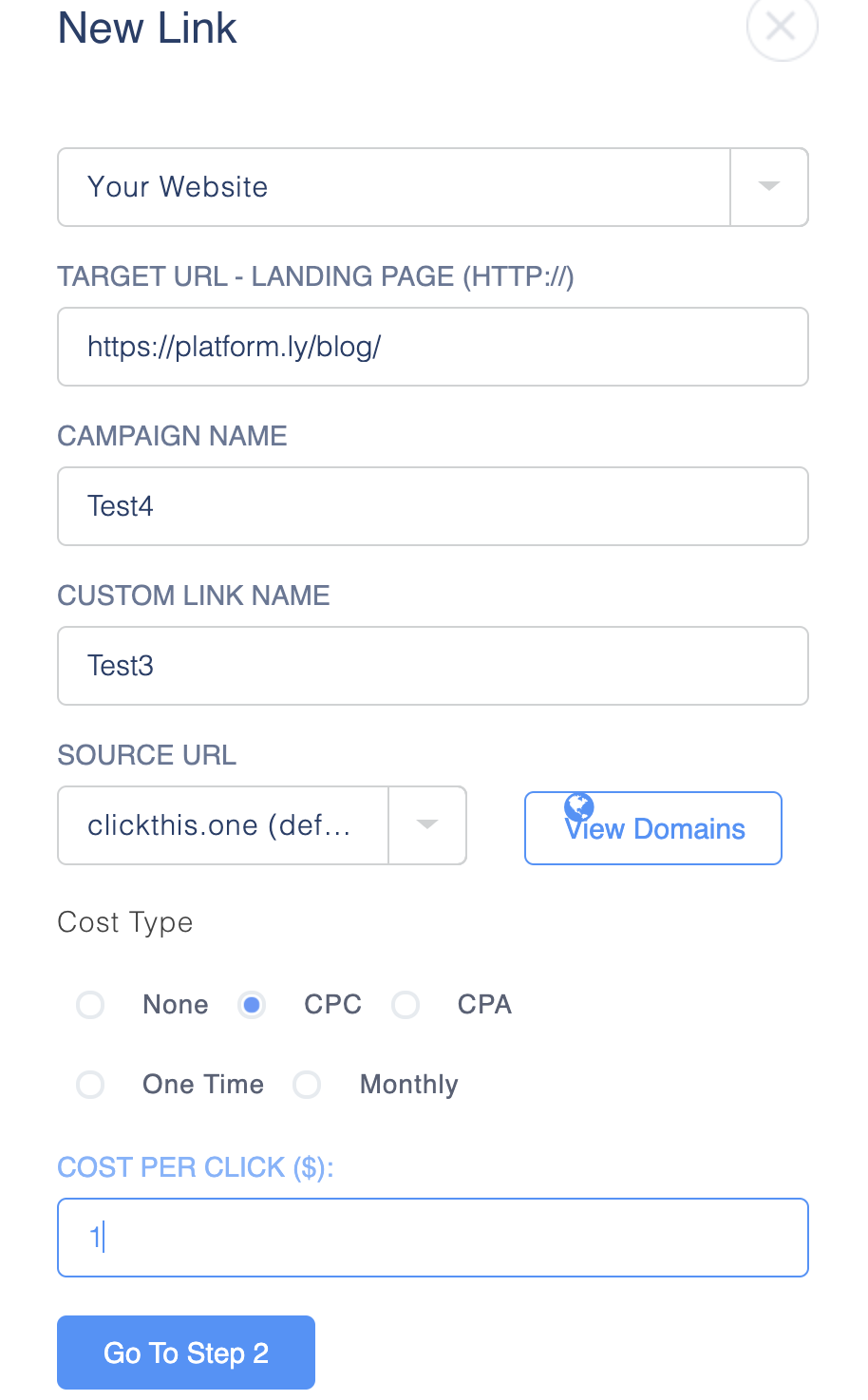Image resolution: width=868 pixels, height=1400 pixels.
Task: Select the None cost type radio button
Action: pyautogui.click(x=90, y=1004)
